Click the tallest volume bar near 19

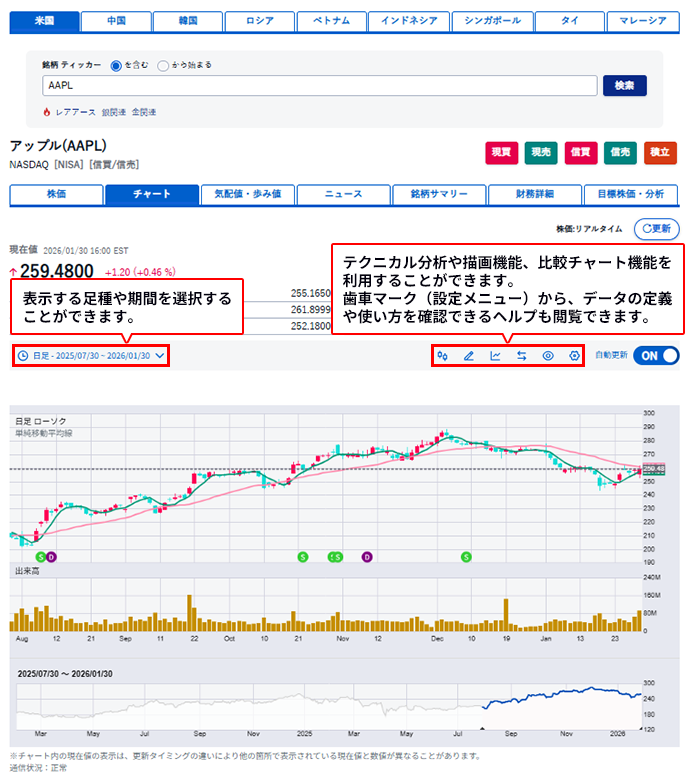coord(506,615)
